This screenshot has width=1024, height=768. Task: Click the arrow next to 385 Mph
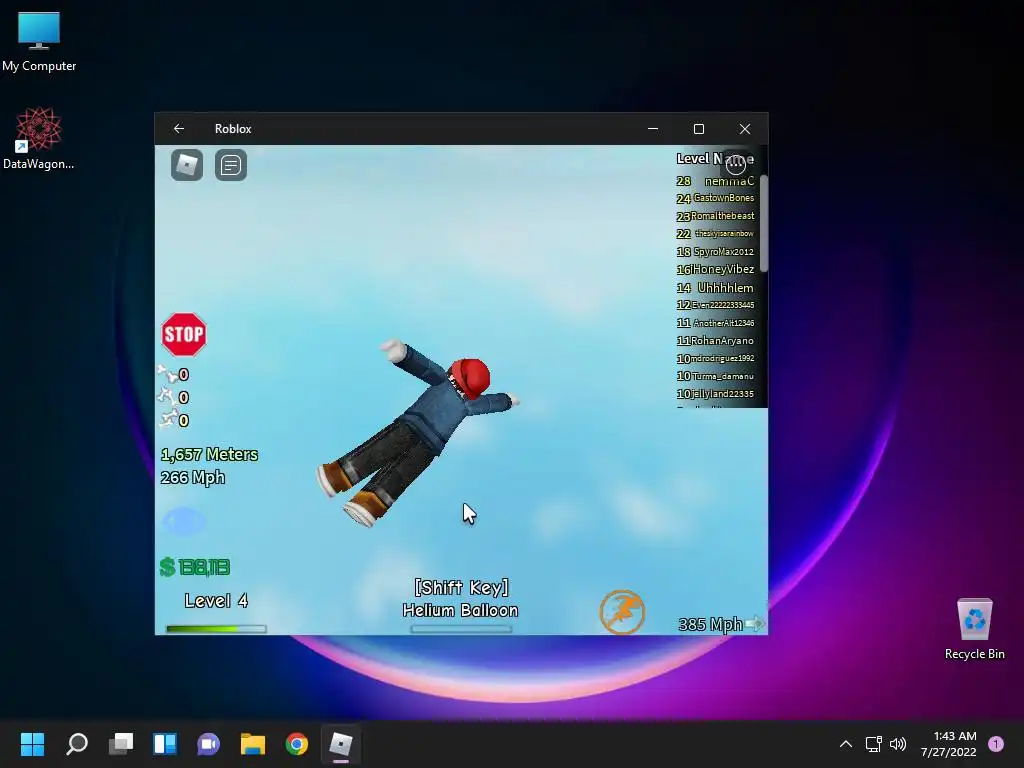[755, 623]
